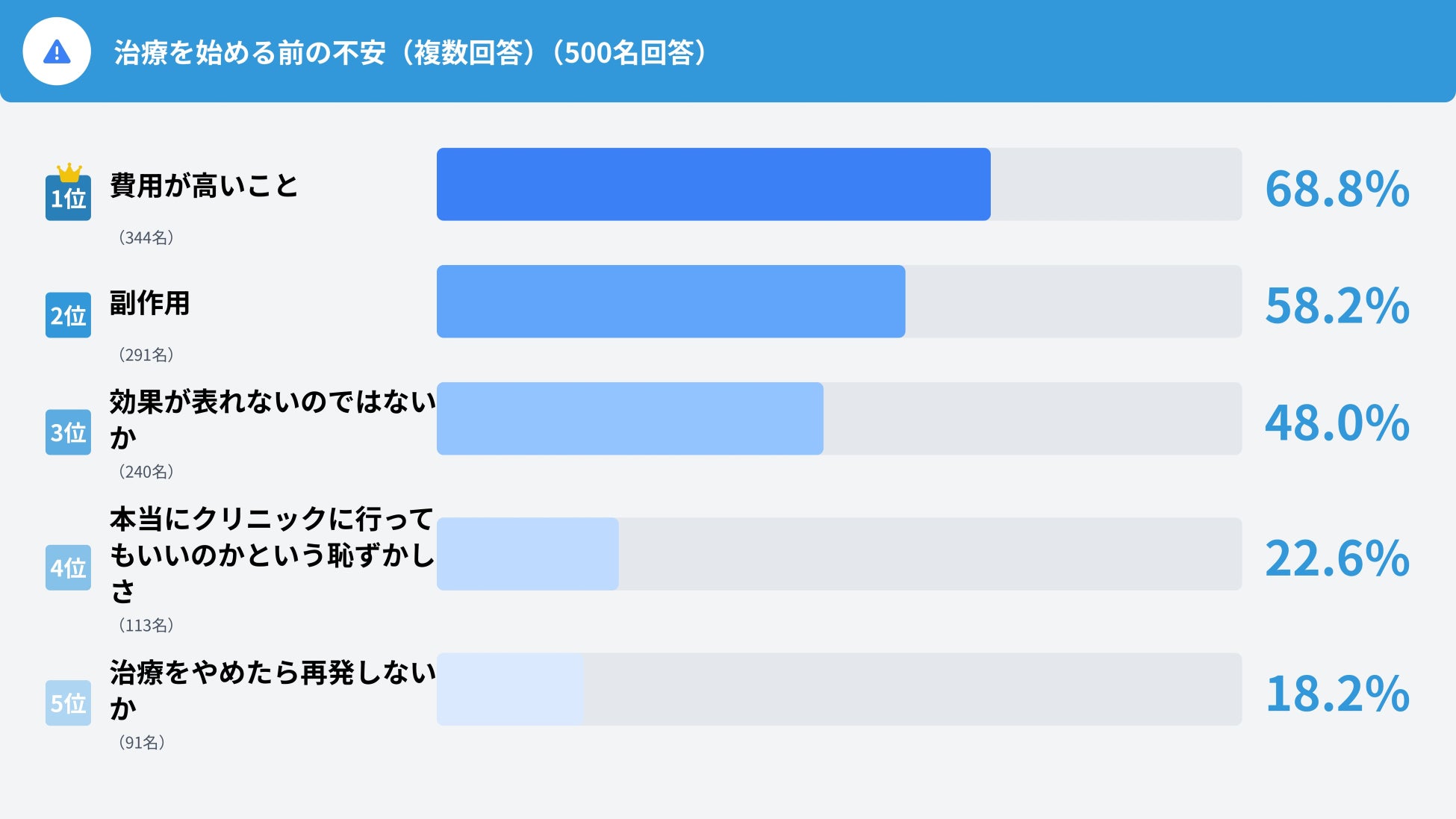
Task: Click the 48.0% bar fill
Action: (629, 419)
